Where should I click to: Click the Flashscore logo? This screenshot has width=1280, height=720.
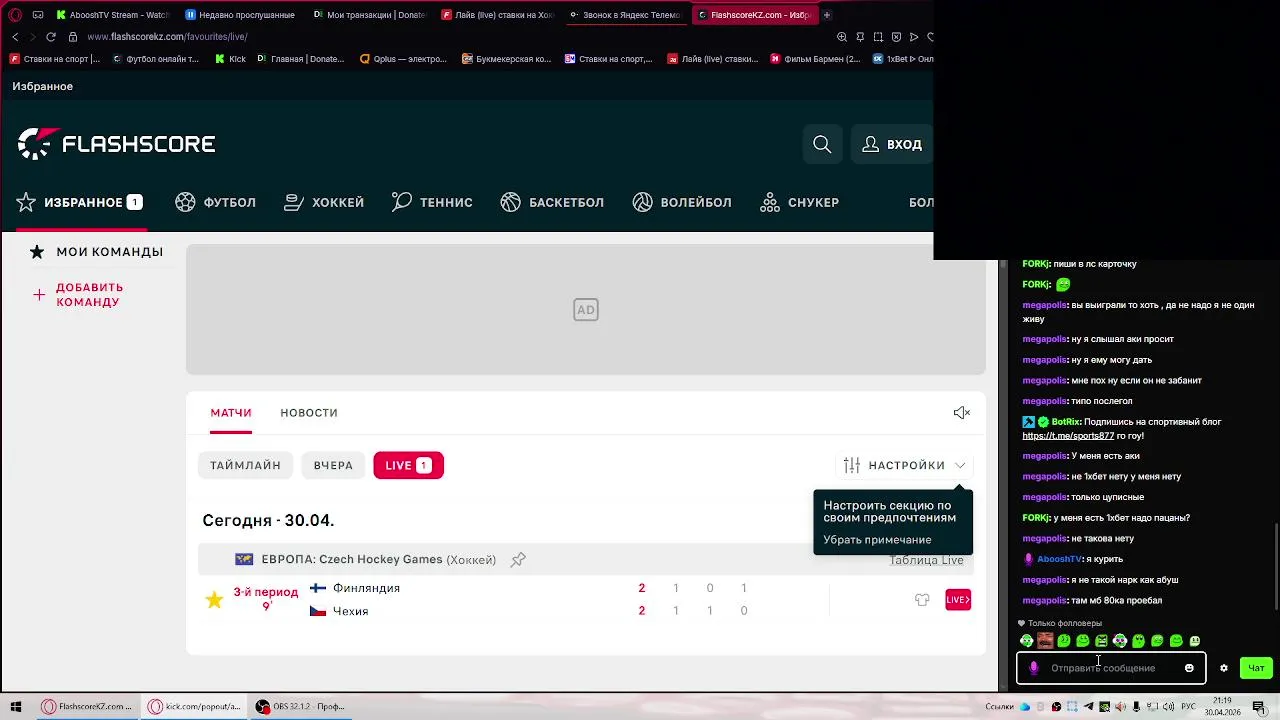point(116,144)
